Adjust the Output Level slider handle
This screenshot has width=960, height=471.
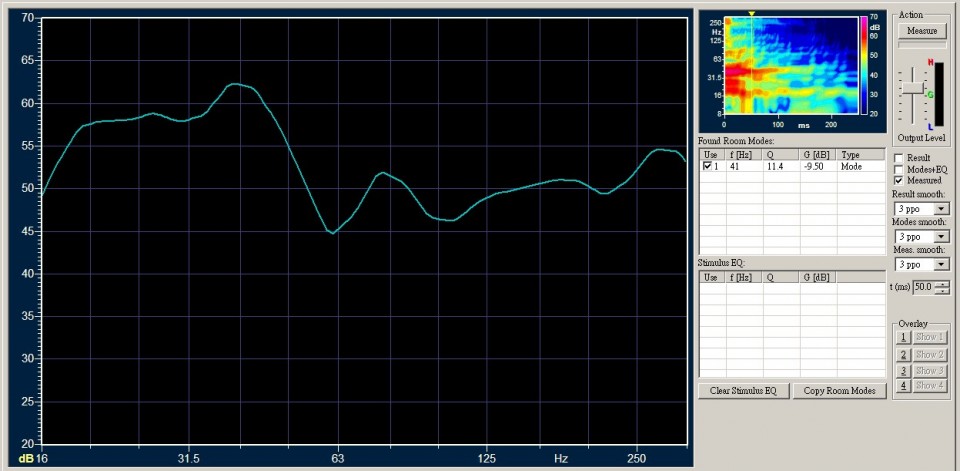coord(911,88)
